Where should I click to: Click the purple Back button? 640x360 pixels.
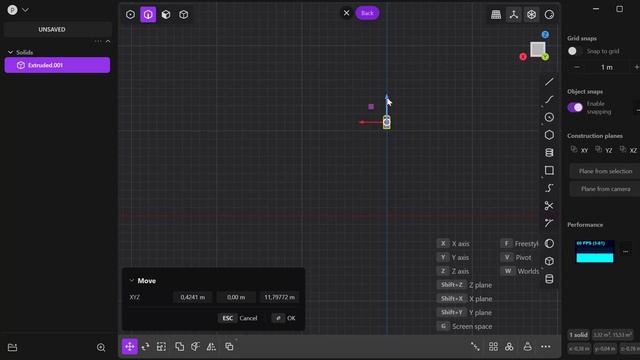[x=367, y=13]
